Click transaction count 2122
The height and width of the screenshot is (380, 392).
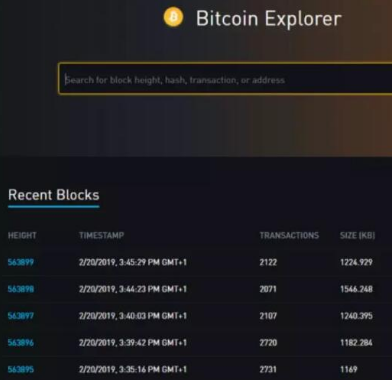268,262
